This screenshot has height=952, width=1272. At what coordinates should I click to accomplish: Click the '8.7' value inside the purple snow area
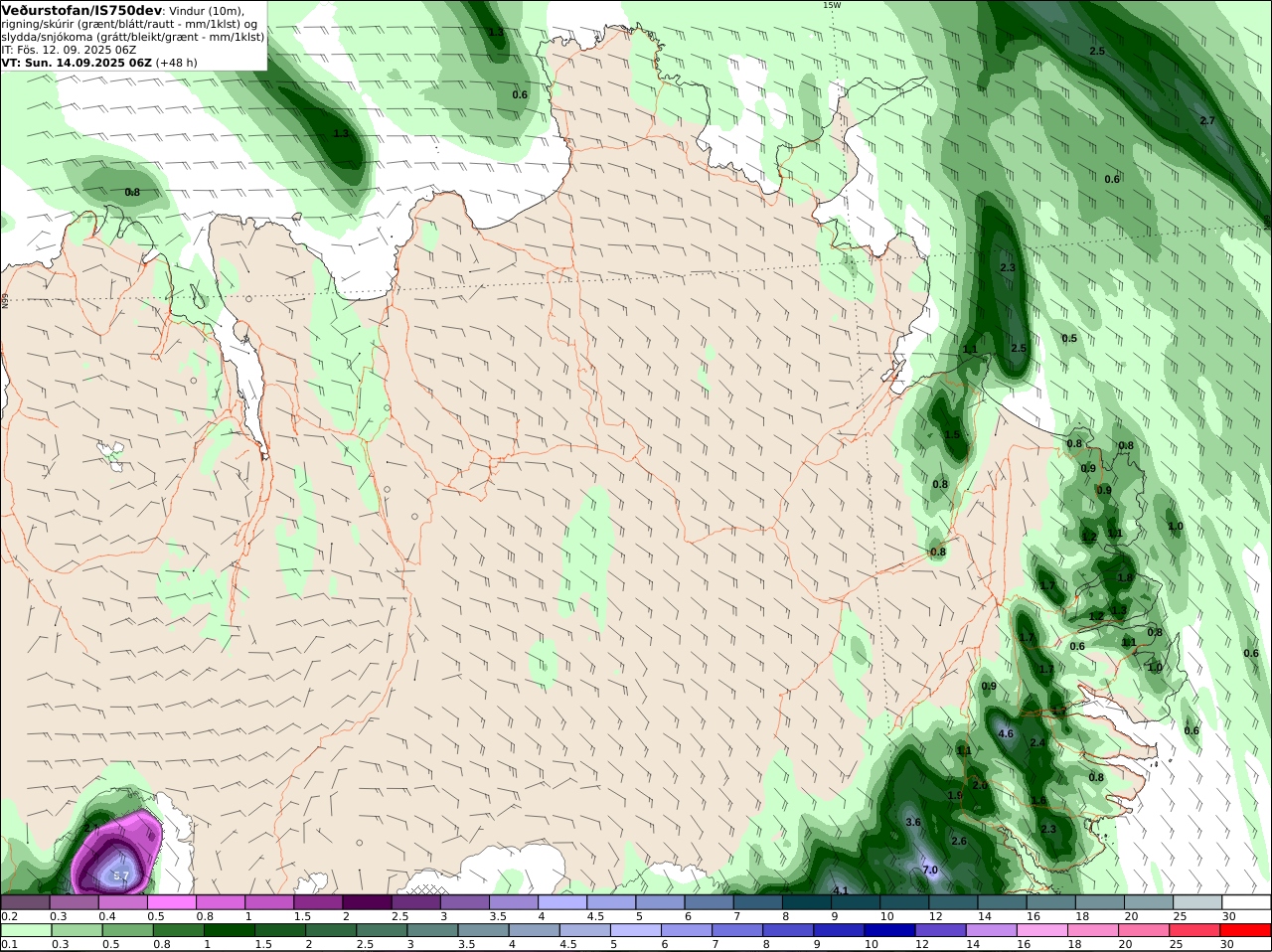coord(121,875)
